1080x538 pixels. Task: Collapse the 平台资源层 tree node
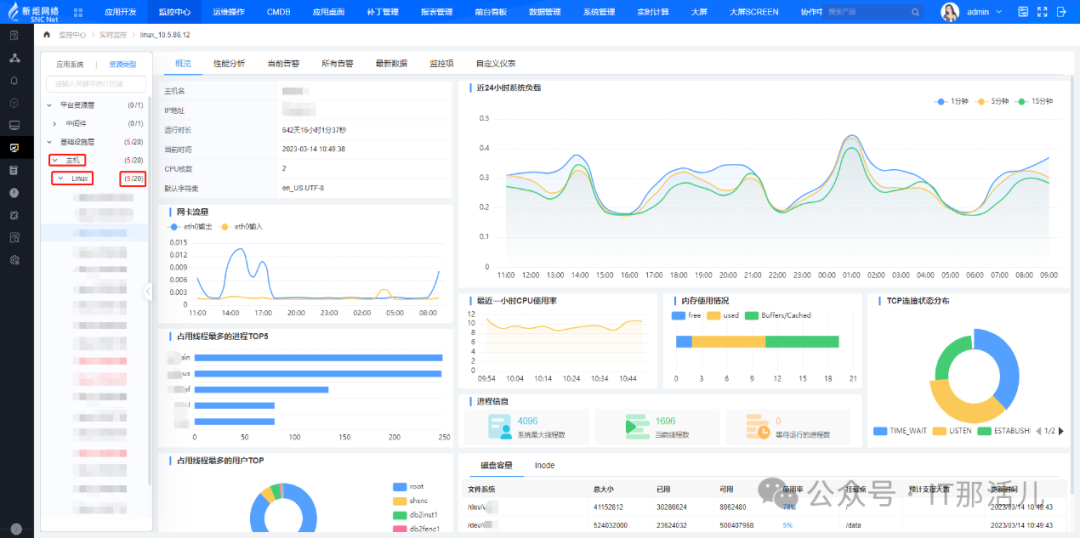pos(49,105)
